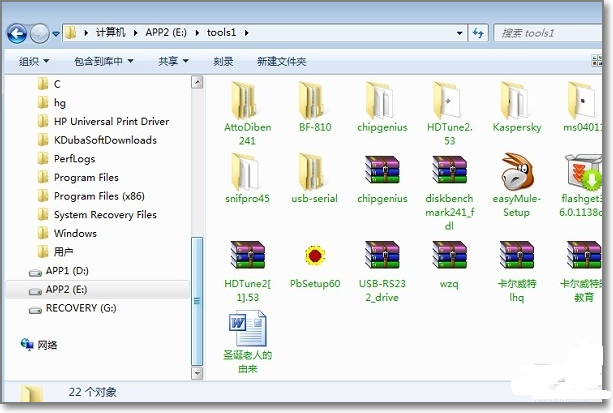Screen dimensions: 613x413
Task: Click the Forward navigation arrow
Action: (39, 33)
